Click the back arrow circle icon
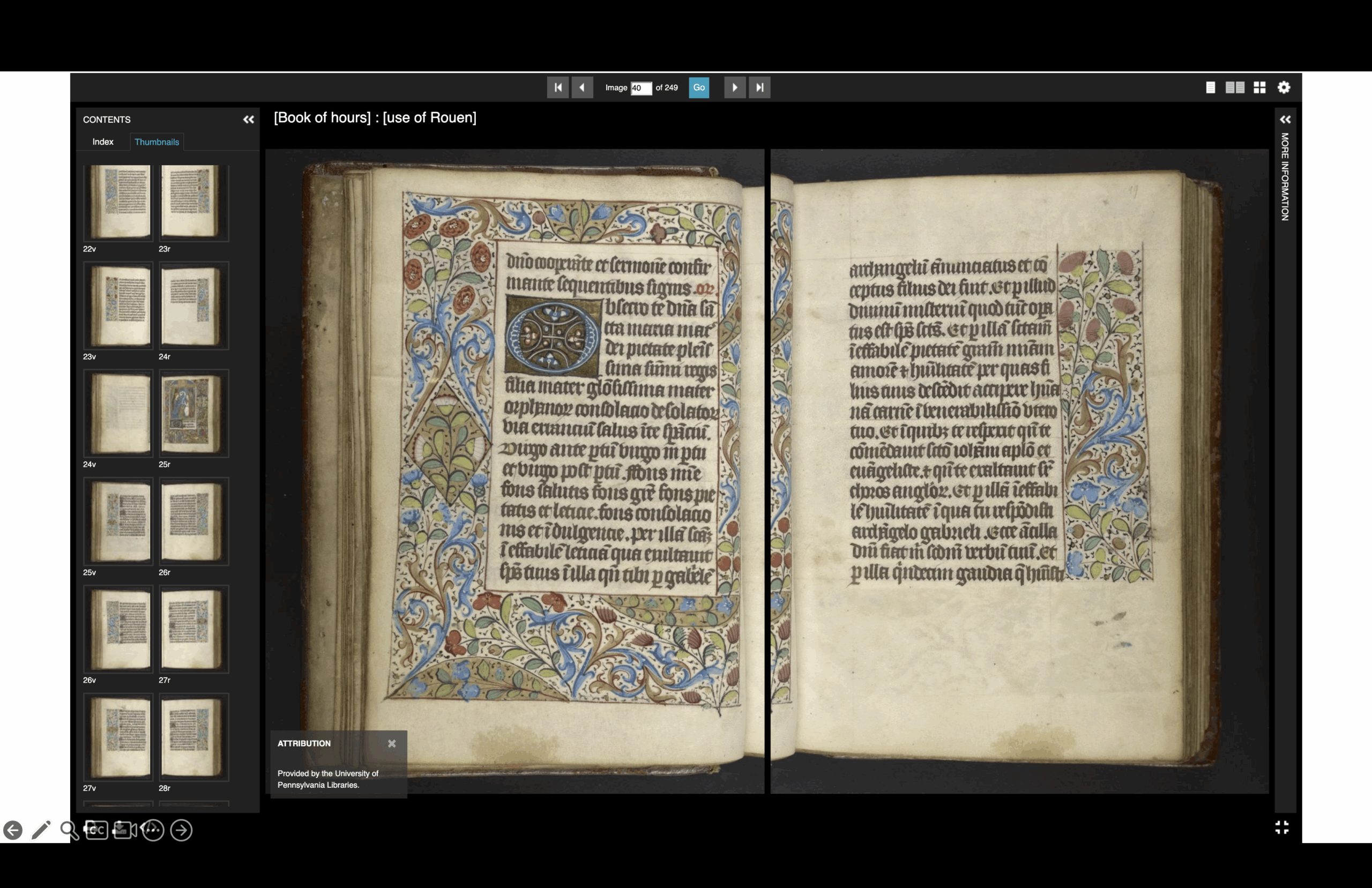 13,830
